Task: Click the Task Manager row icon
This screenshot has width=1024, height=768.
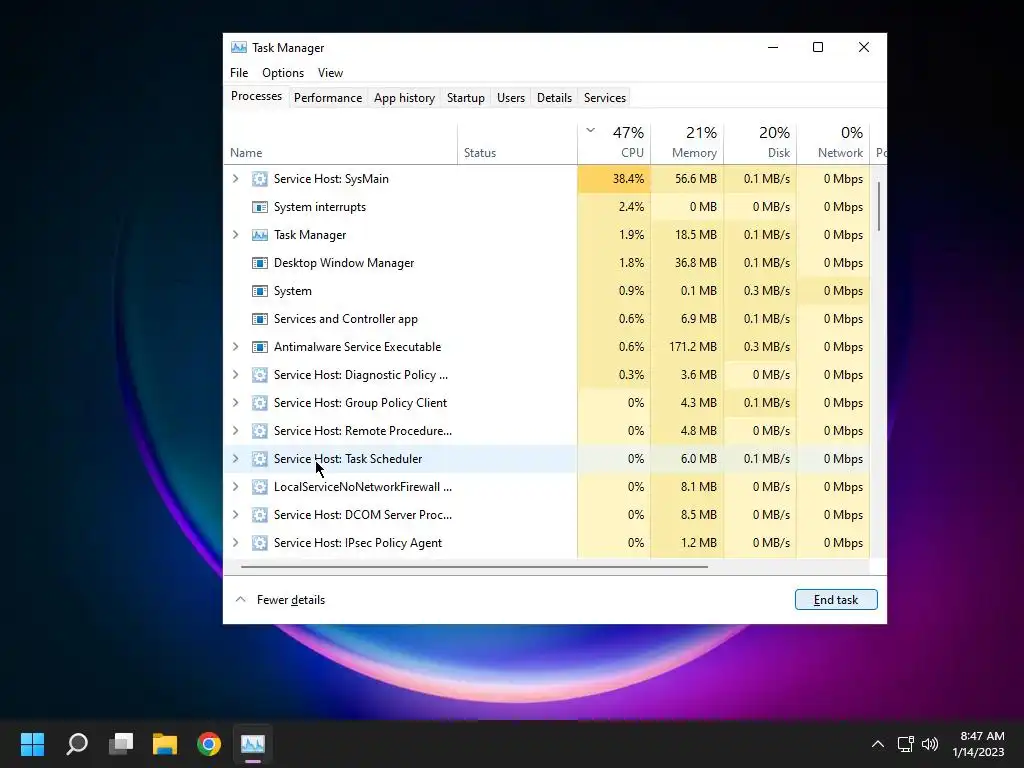Action: [259, 235]
